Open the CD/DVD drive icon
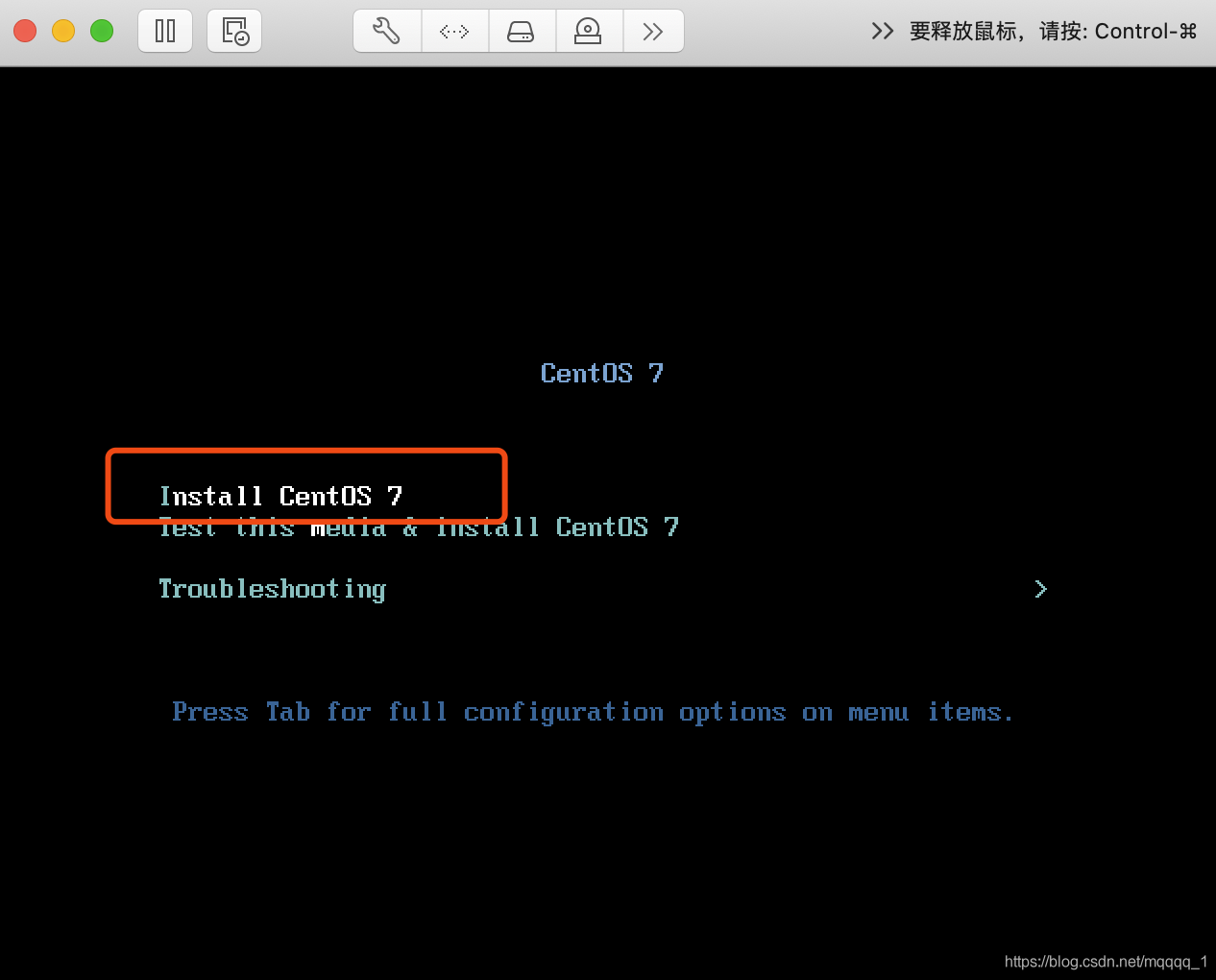Screen dimensions: 1216x980 coord(588,31)
